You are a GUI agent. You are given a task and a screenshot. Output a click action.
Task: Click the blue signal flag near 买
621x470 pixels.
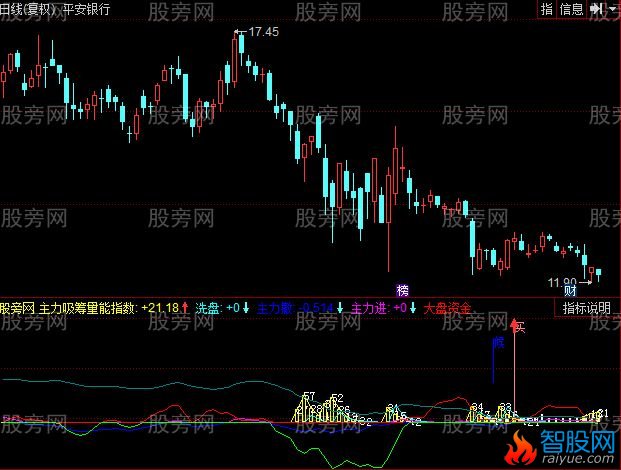(498, 343)
